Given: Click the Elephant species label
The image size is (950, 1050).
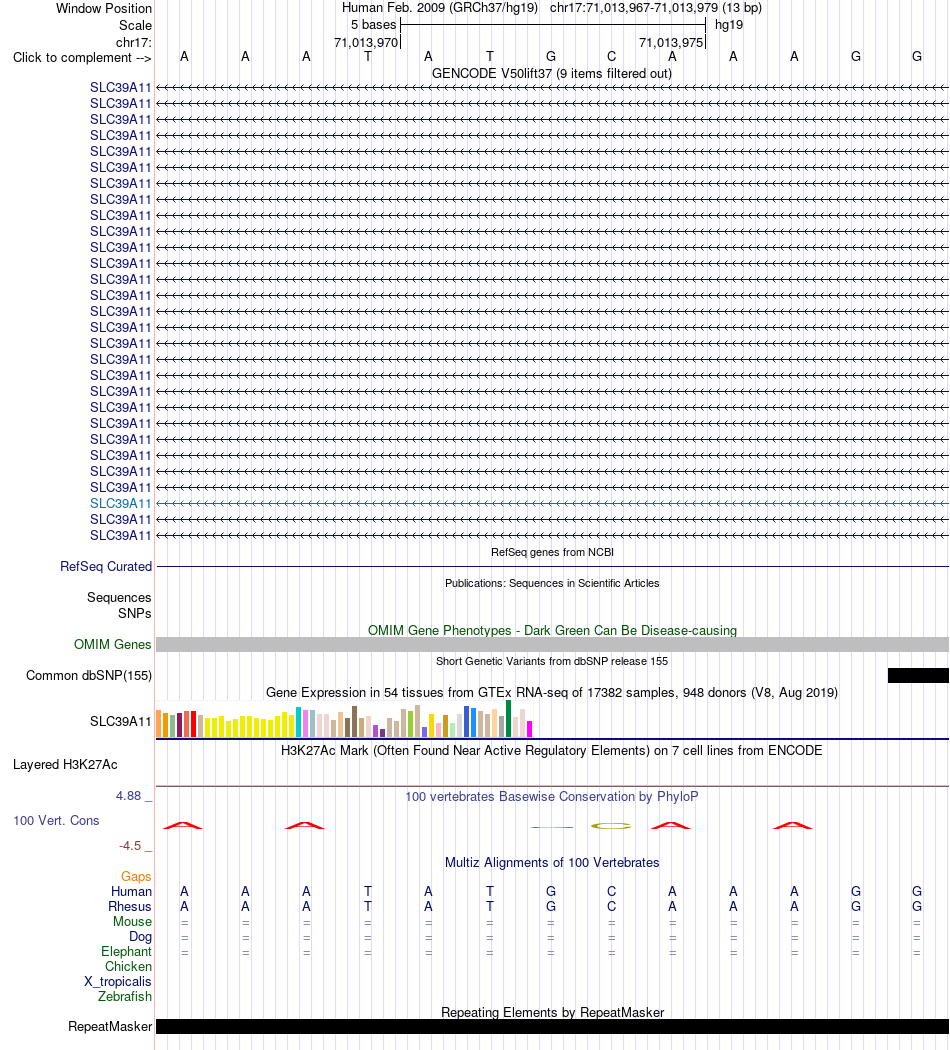Looking at the screenshot, I should coord(127,952).
